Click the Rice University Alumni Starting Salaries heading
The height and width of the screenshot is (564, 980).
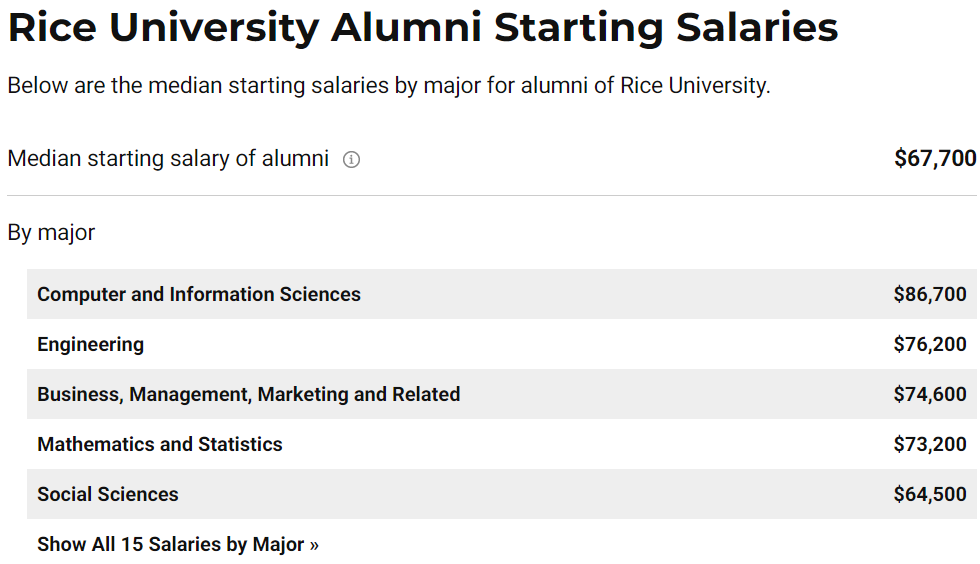(x=422, y=28)
